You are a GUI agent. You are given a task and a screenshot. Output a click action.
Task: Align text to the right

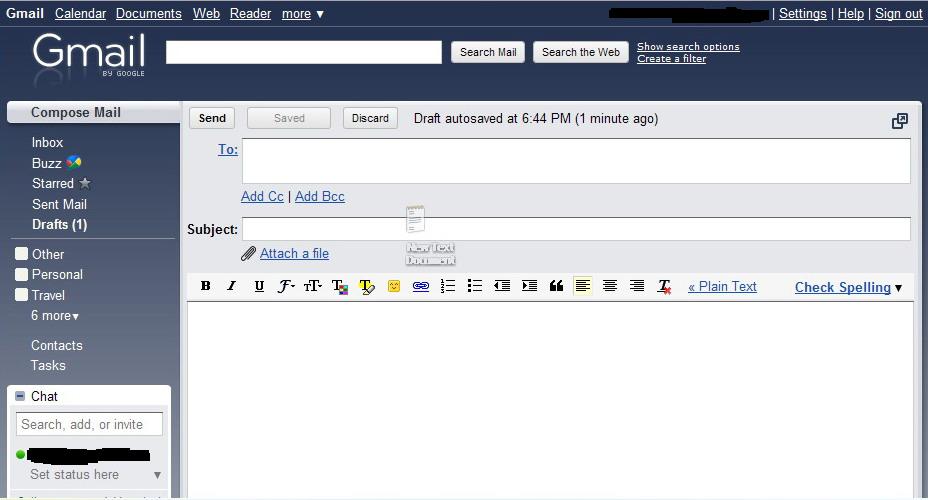tap(637, 286)
